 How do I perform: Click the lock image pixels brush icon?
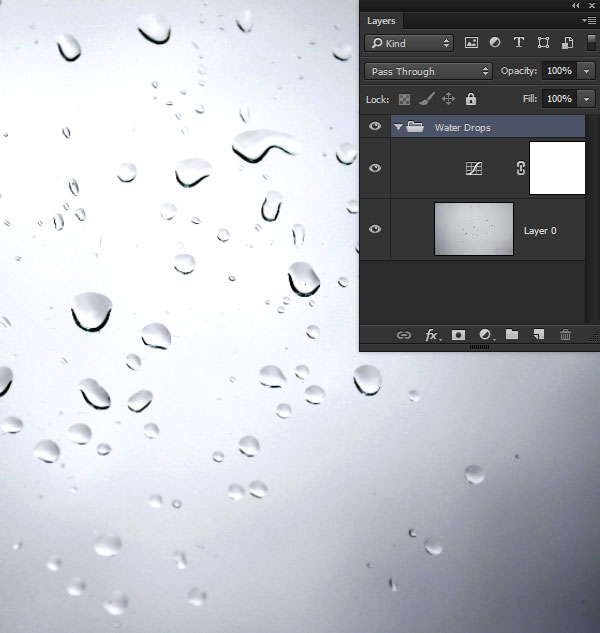click(426, 99)
